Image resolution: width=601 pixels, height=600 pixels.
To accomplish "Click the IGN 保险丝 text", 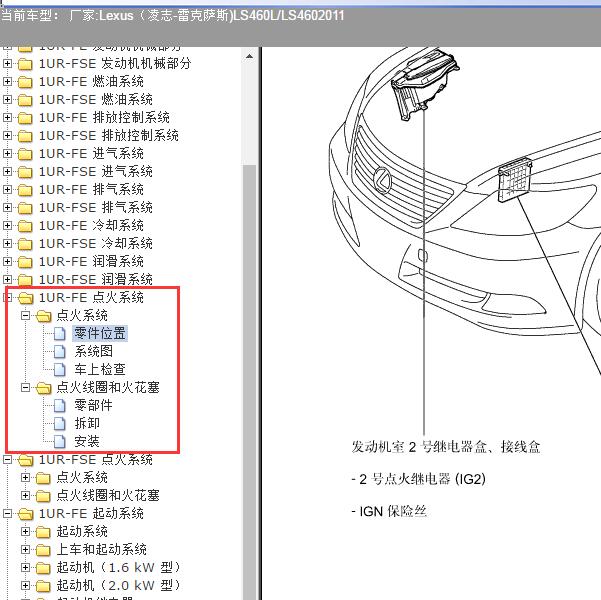I will tap(389, 511).
